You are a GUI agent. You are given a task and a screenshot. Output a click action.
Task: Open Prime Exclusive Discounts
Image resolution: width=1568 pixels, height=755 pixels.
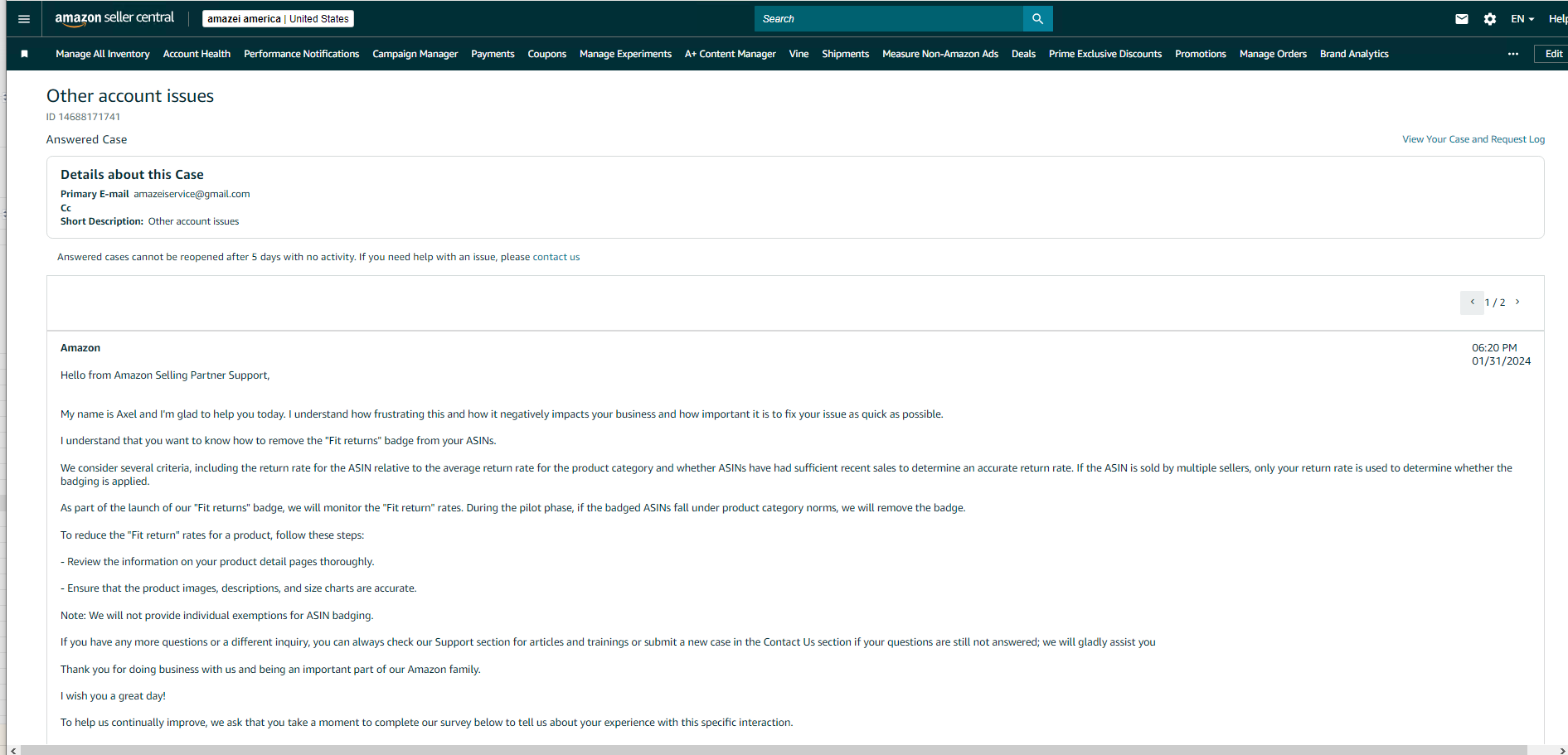(1105, 54)
